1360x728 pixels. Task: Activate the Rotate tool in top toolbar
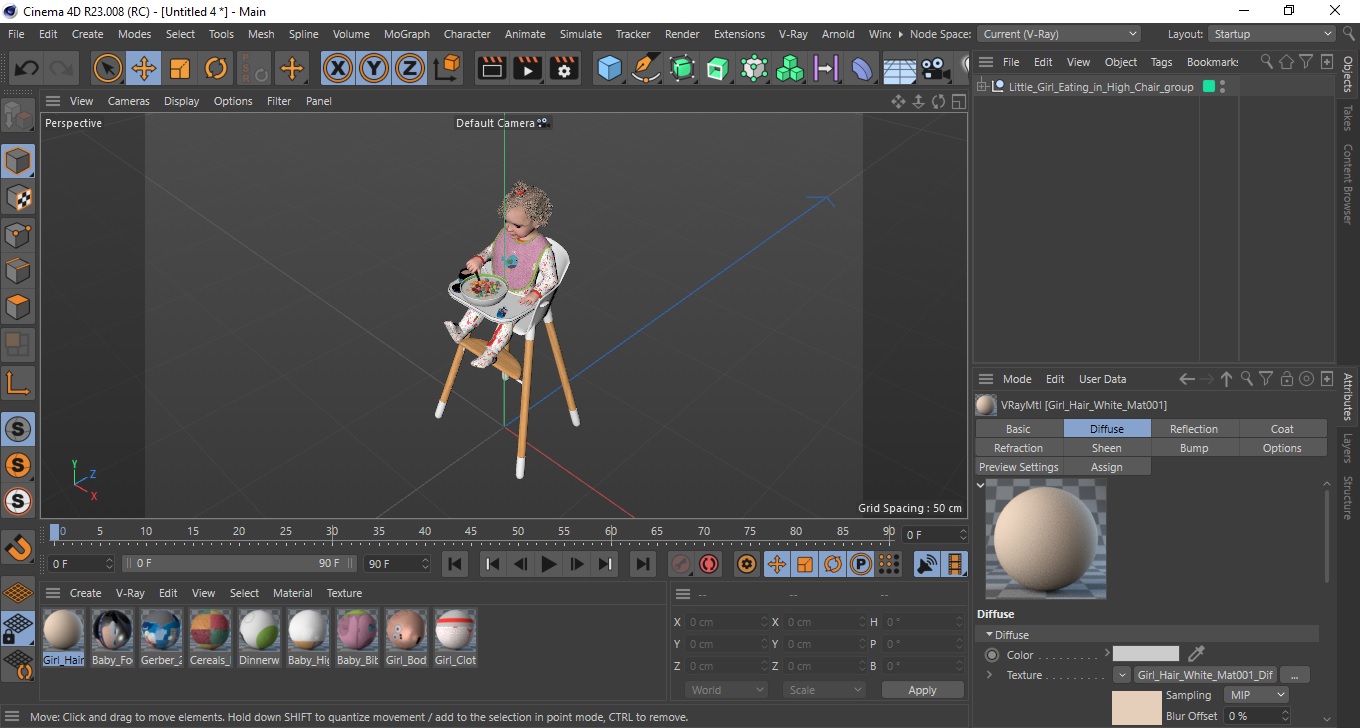pyautogui.click(x=216, y=69)
